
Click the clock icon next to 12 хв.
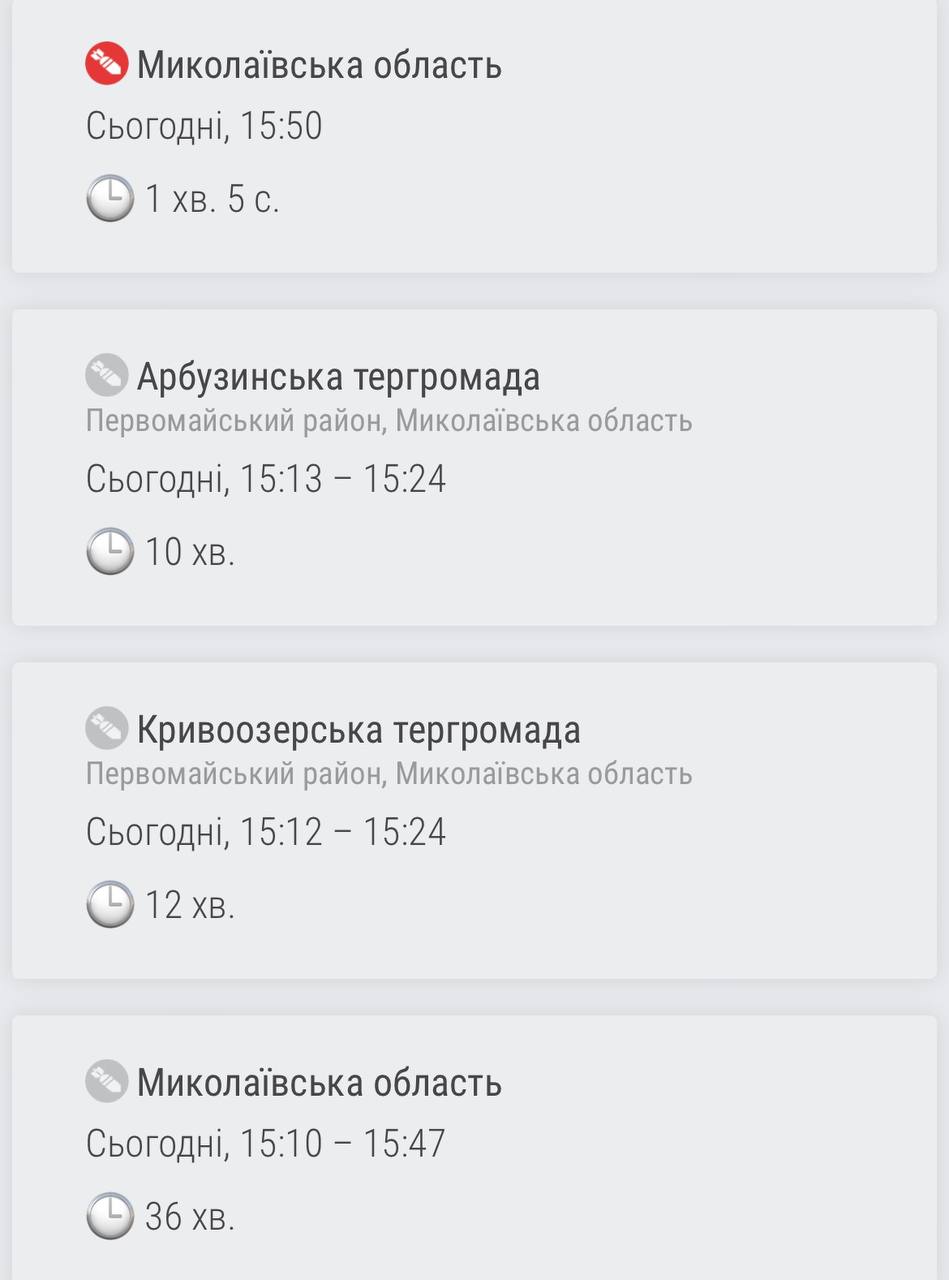pyautogui.click(x=109, y=904)
